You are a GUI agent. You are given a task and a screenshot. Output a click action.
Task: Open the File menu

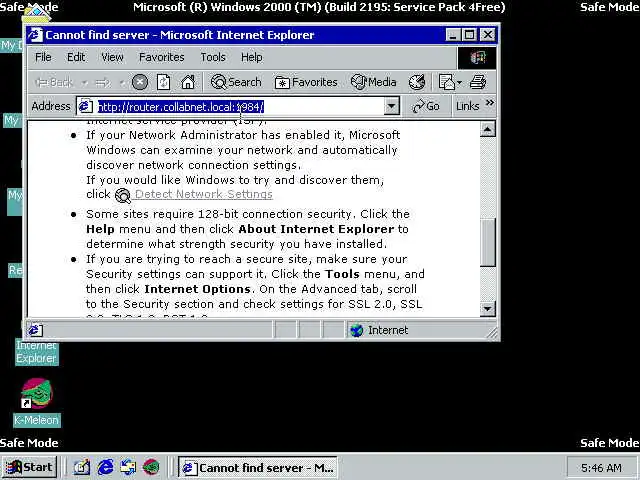43,57
